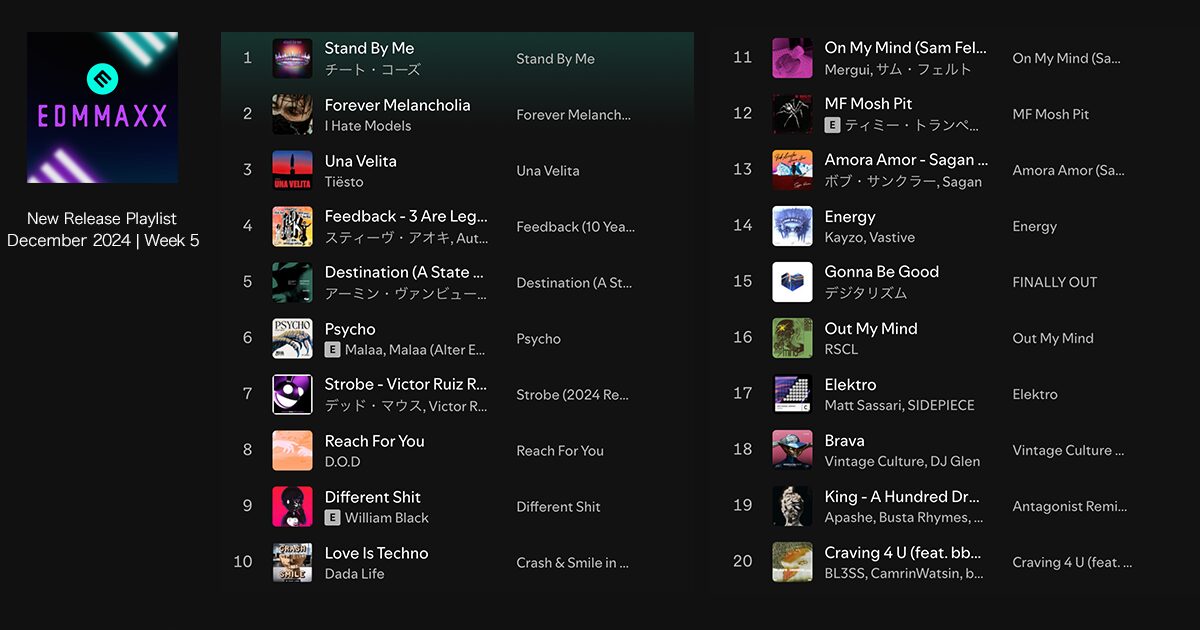Select the track title Stand By Me
1200x630 pixels.
pyautogui.click(x=369, y=48)
